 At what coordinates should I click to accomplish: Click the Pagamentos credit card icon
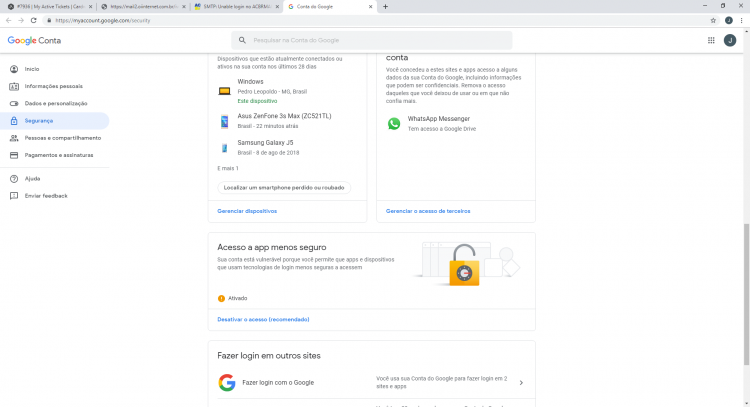(x=14, y=155)
